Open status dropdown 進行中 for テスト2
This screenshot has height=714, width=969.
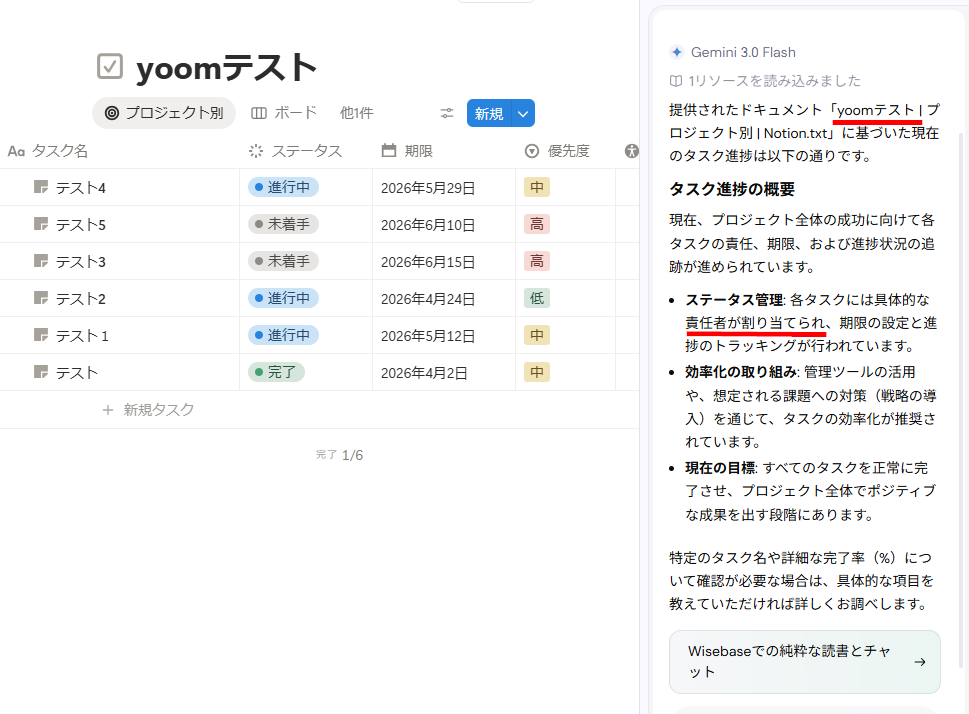tap(283, 299)
